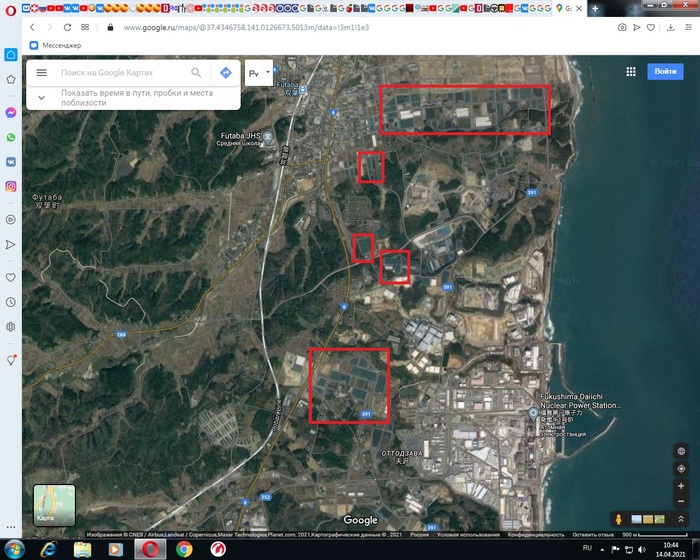Open the Мессенджер bookmark
700x560 pixels.
pos(55,45)
